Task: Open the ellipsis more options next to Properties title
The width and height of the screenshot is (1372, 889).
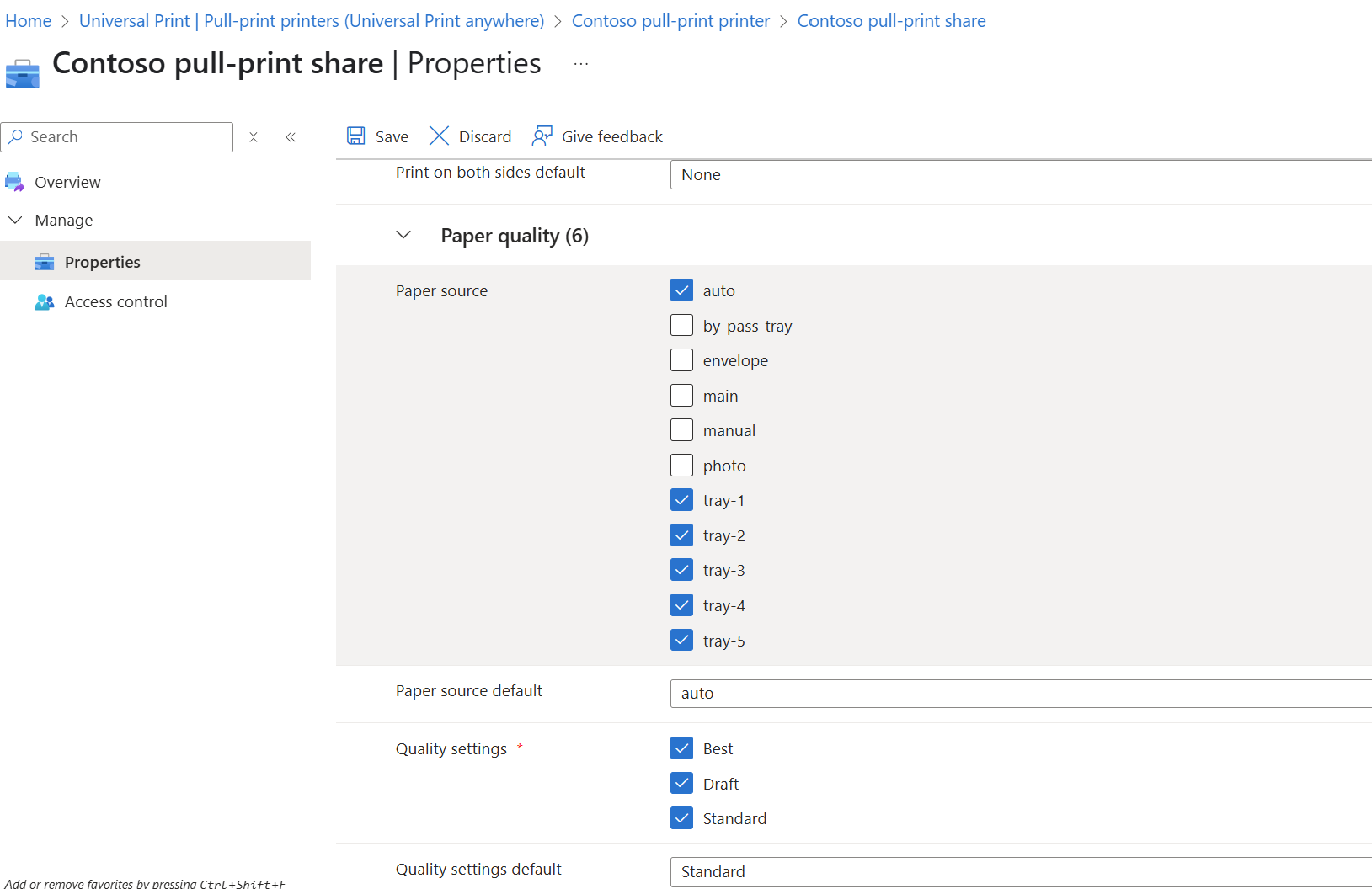Action: (x=581, y=64)
